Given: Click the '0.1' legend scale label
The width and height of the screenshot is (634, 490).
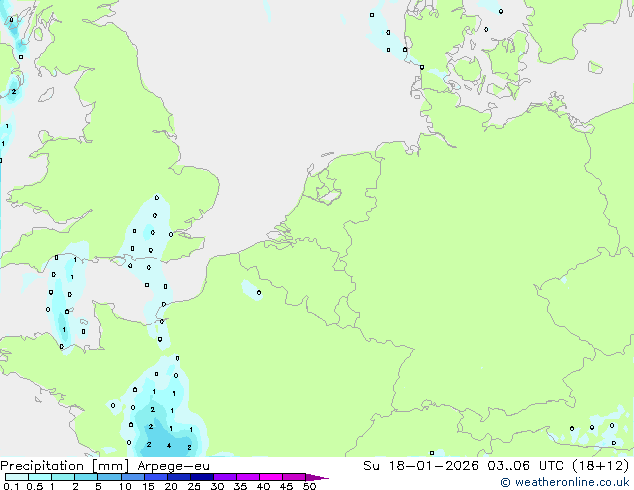Looking at the screenshot, I should coord(11,486).
